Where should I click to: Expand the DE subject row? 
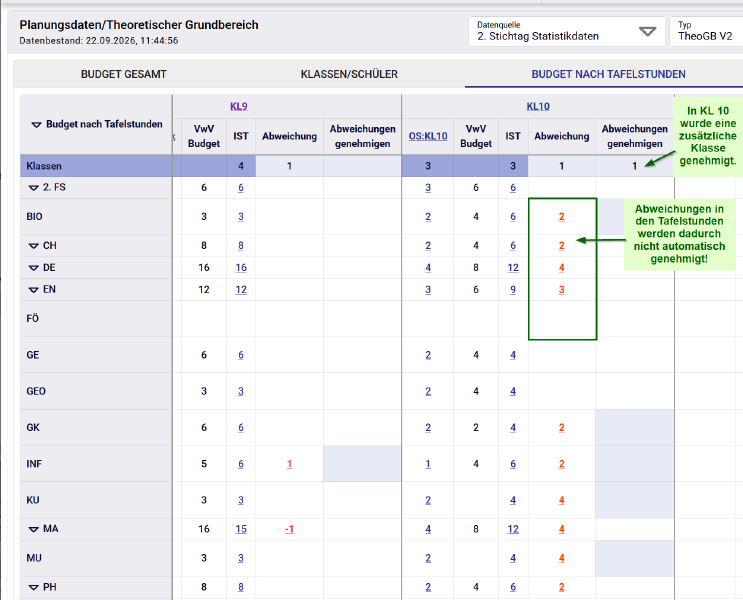pyautogui.click(x=34, y=268)
